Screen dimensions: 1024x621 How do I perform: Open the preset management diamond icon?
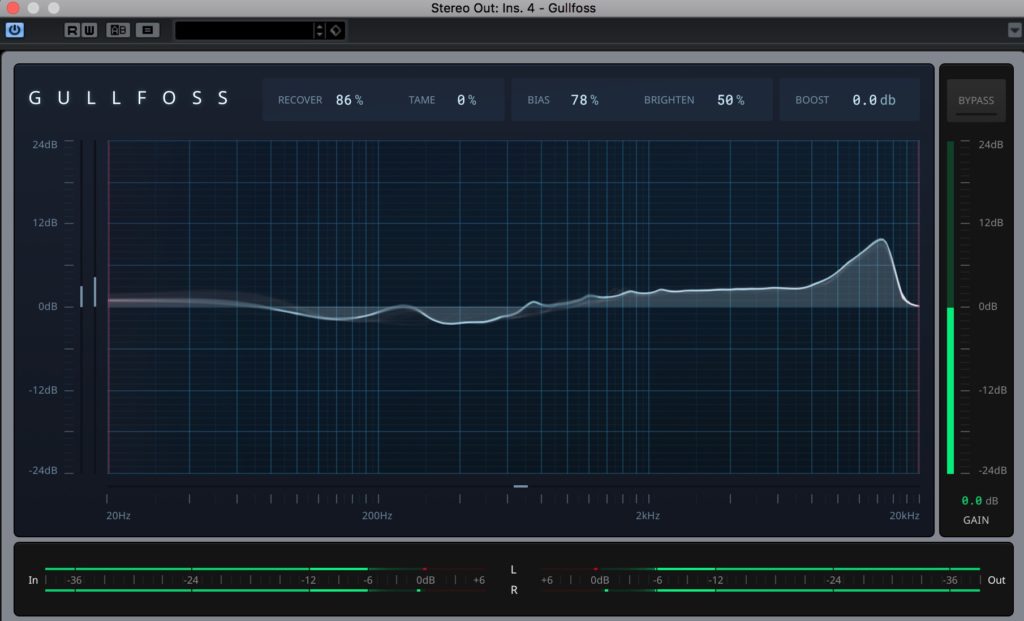coord(336,30)
